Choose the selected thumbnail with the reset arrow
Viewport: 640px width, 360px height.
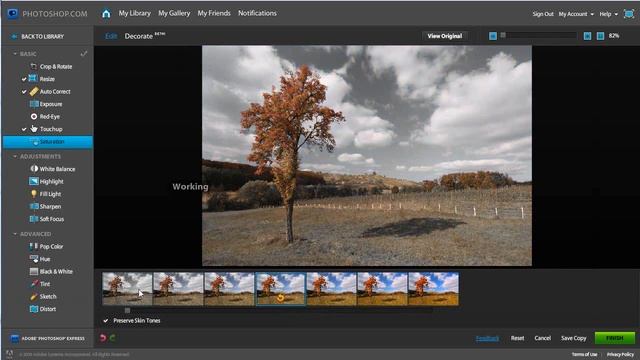click(280, 289)
